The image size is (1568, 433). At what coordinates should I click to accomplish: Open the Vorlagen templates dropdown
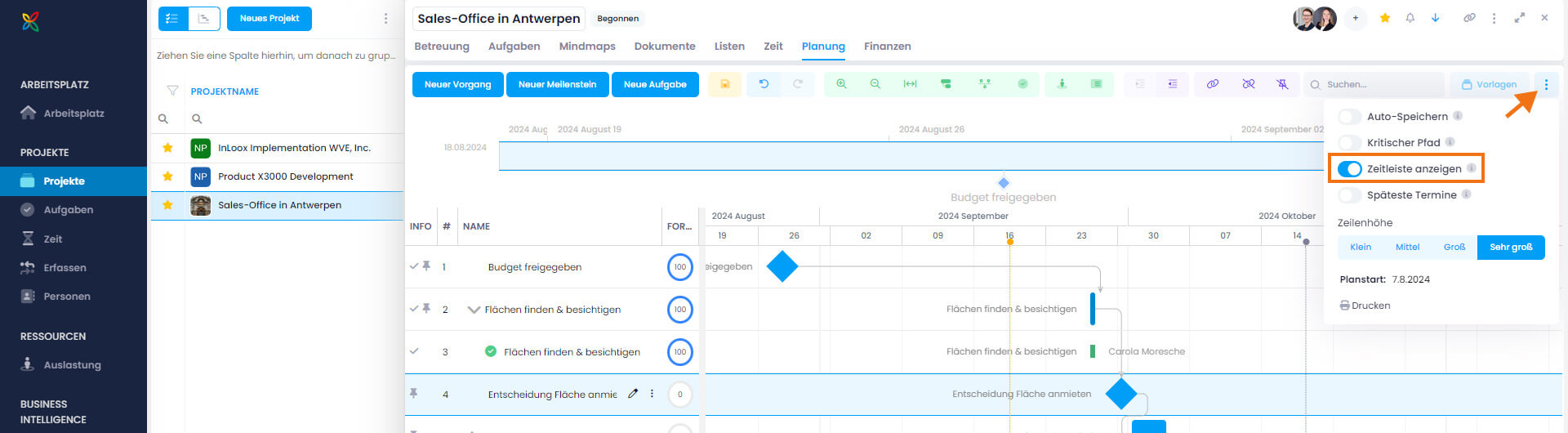(1489, 84)
